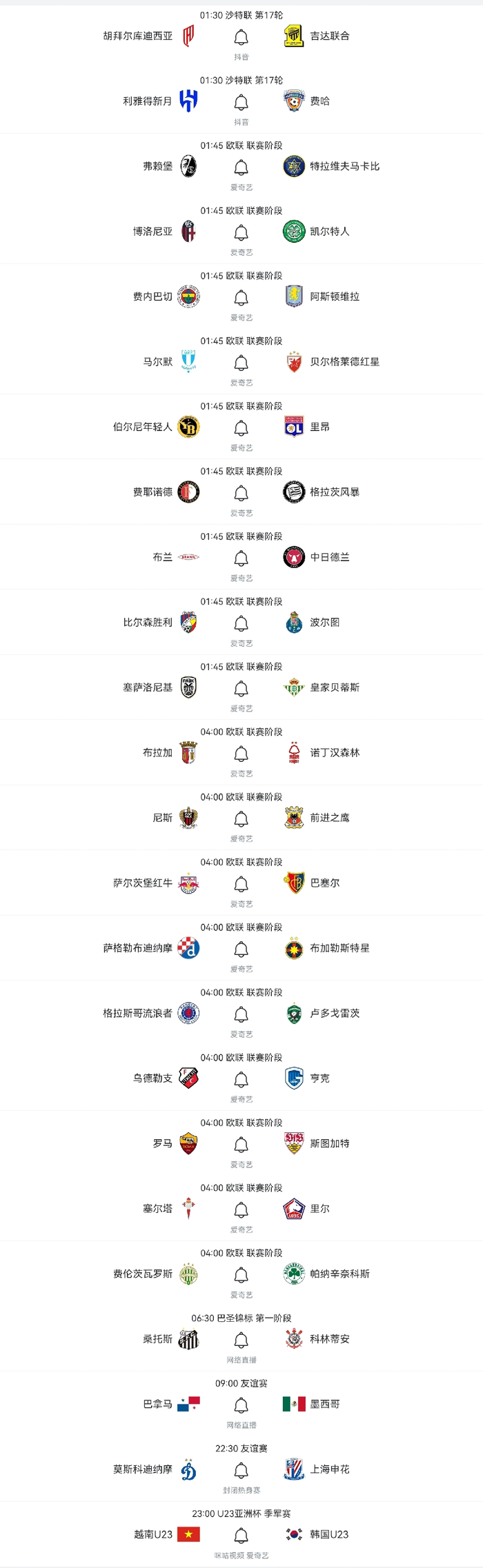Open the 06:30 巴圣锦标 第一阶段 match header
Viewport: 483px width, 1568px height.
point(241,1318)
